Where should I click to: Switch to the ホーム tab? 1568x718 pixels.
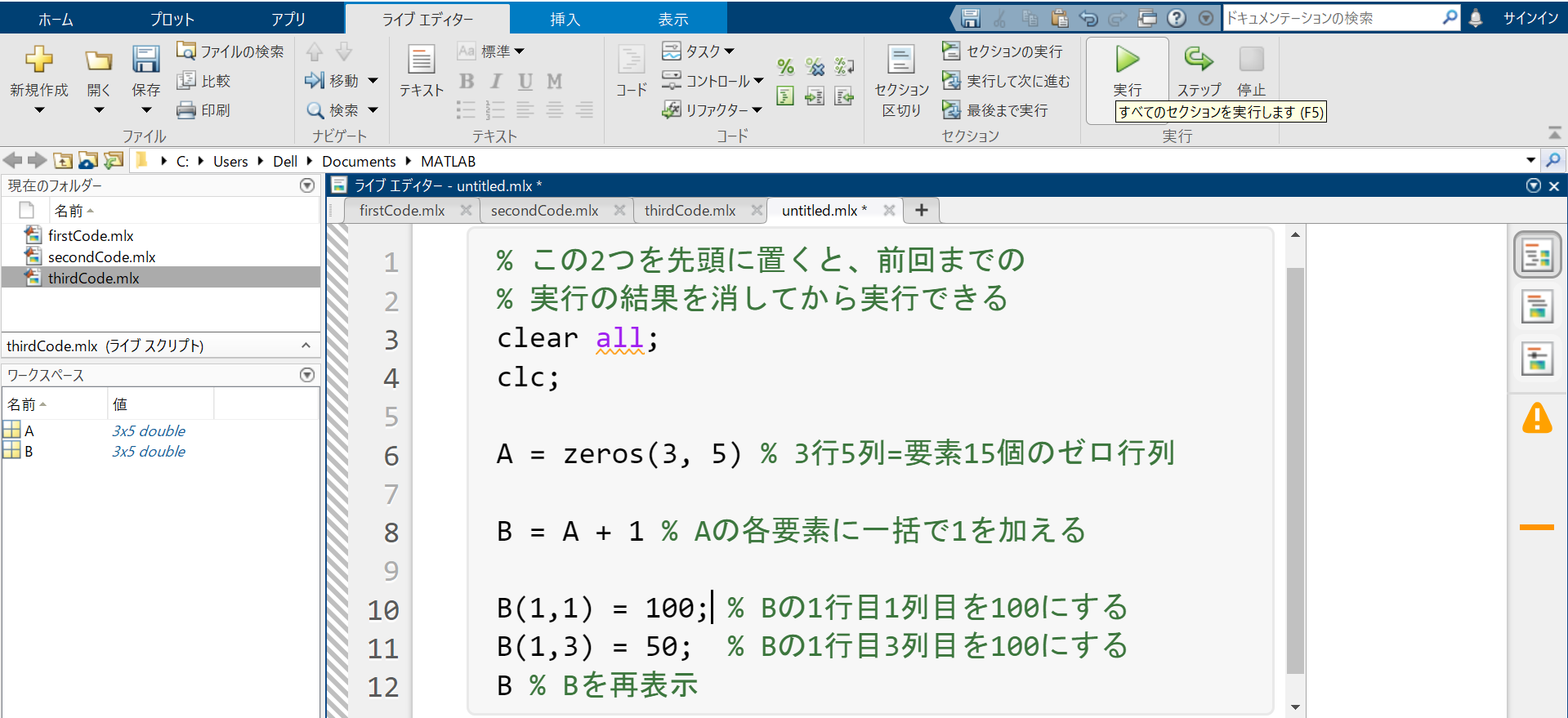point(56,19)
